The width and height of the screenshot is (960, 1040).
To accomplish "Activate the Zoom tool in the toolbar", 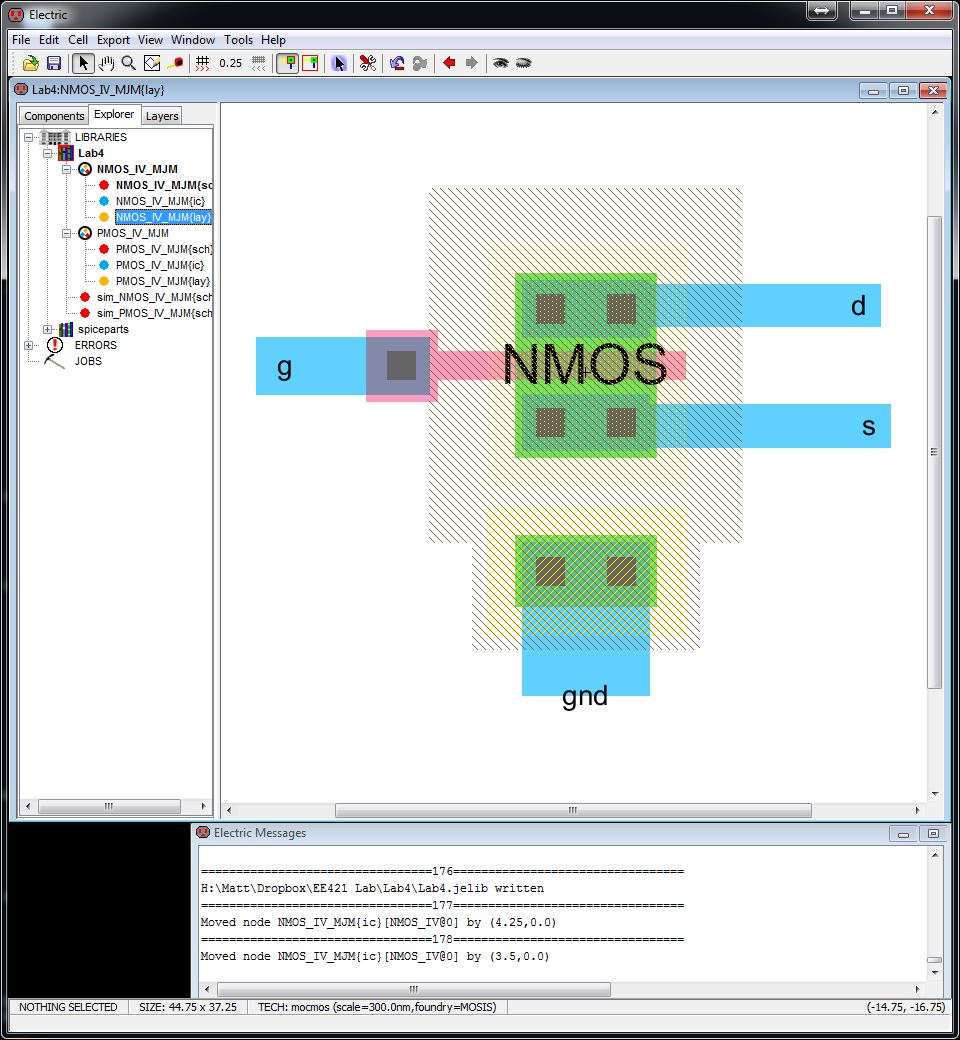I will point(126,62).
